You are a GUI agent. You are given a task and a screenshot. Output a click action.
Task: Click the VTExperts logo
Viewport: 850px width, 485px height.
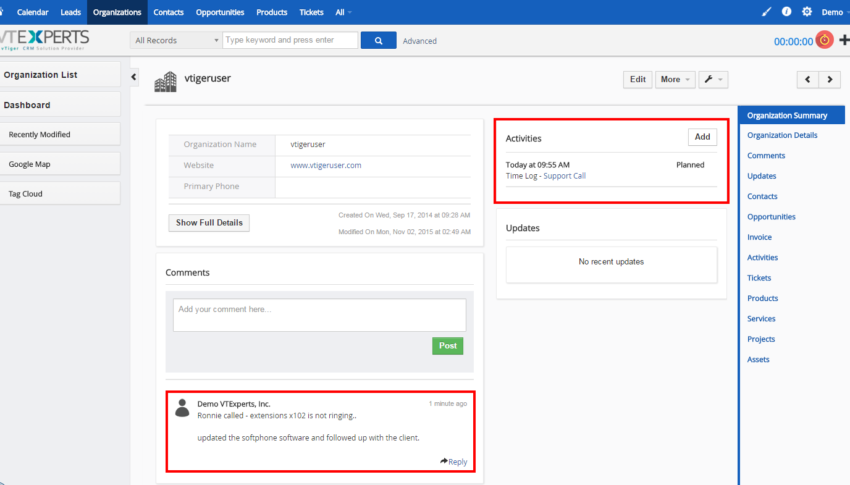click(x=44, y=40)
